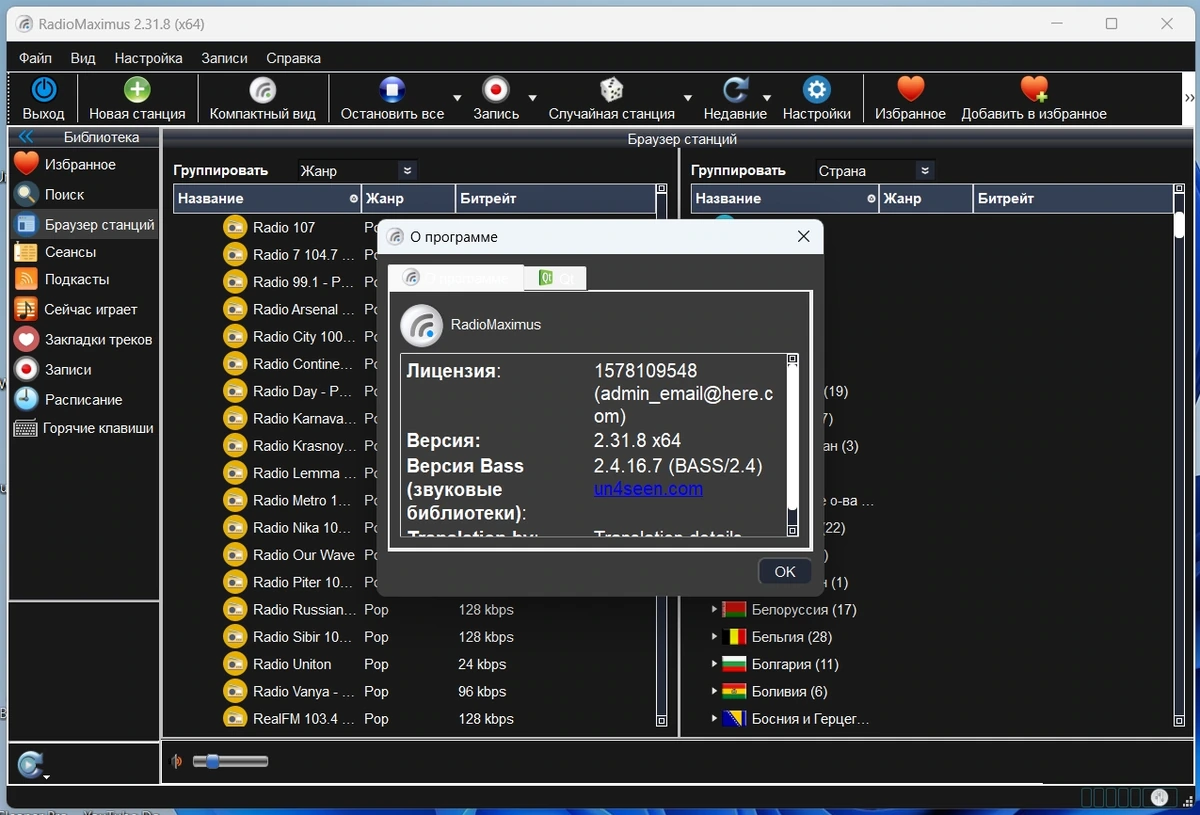Click scrollbar in the license info box
This screenshot has width=1200, height=815.
pos(792,445)
